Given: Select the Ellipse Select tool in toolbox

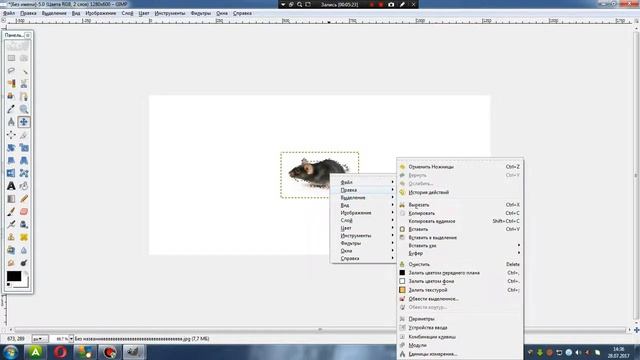Looking at the screenshot, I should point(24,58).
